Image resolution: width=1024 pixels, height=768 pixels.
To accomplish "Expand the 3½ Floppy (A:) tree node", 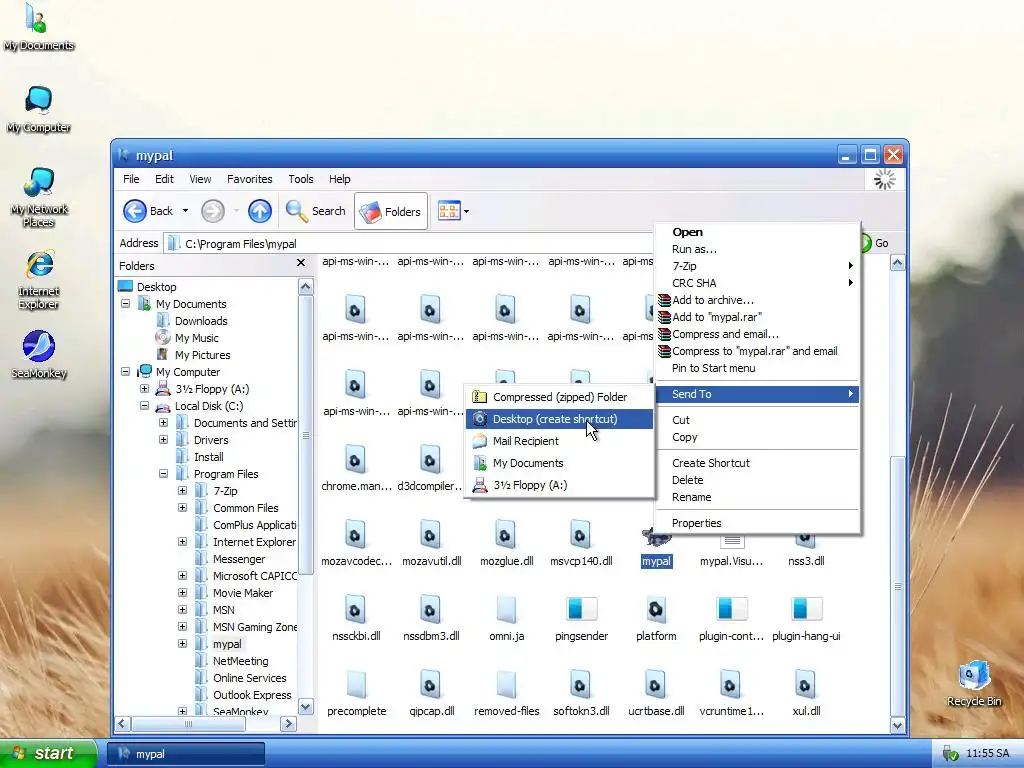I will pyautogui.click(x=144, y=389).
